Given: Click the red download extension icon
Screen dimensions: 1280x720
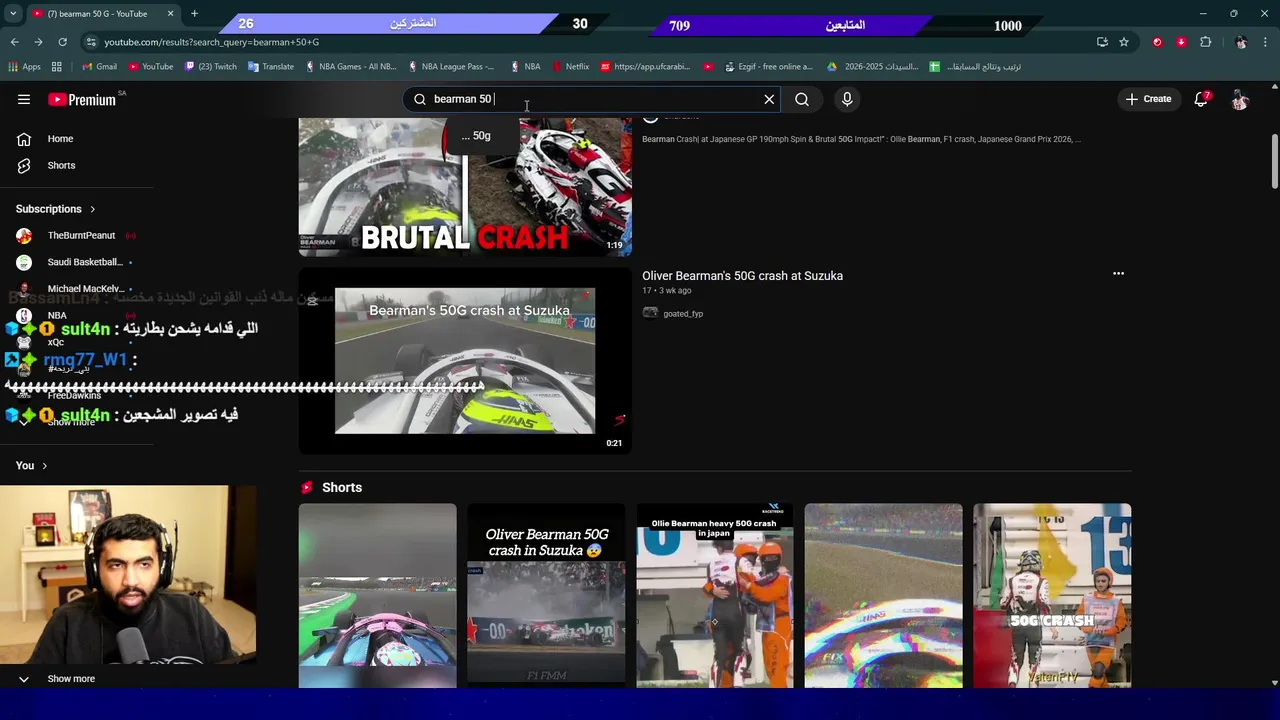Looking at the screenshot, I should (1181, 42).
